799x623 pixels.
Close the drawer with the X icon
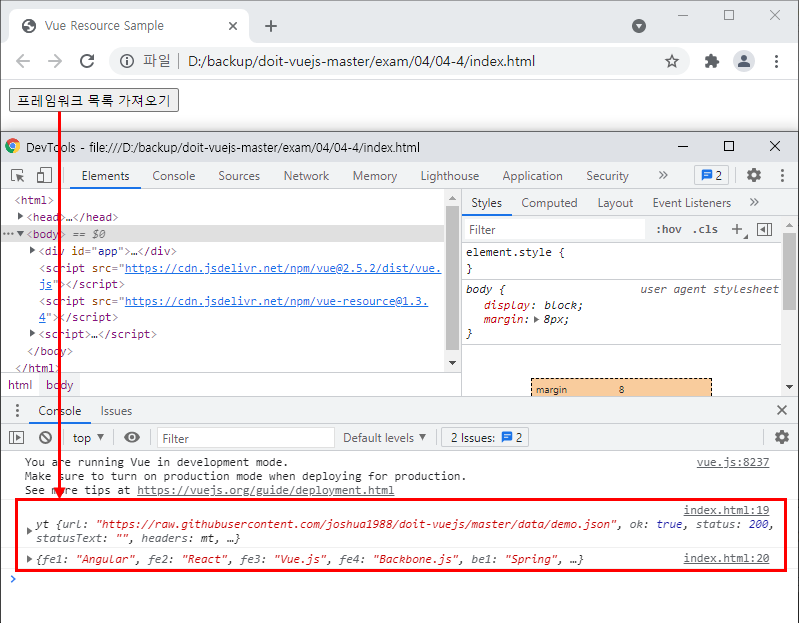(x=782, y=410)
